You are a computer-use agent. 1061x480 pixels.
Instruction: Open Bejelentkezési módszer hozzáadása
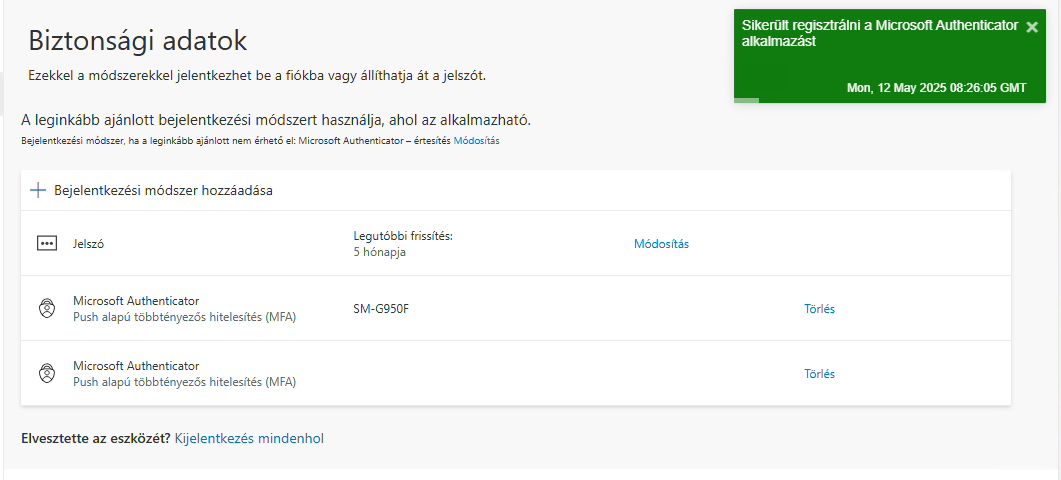(163, 190)
